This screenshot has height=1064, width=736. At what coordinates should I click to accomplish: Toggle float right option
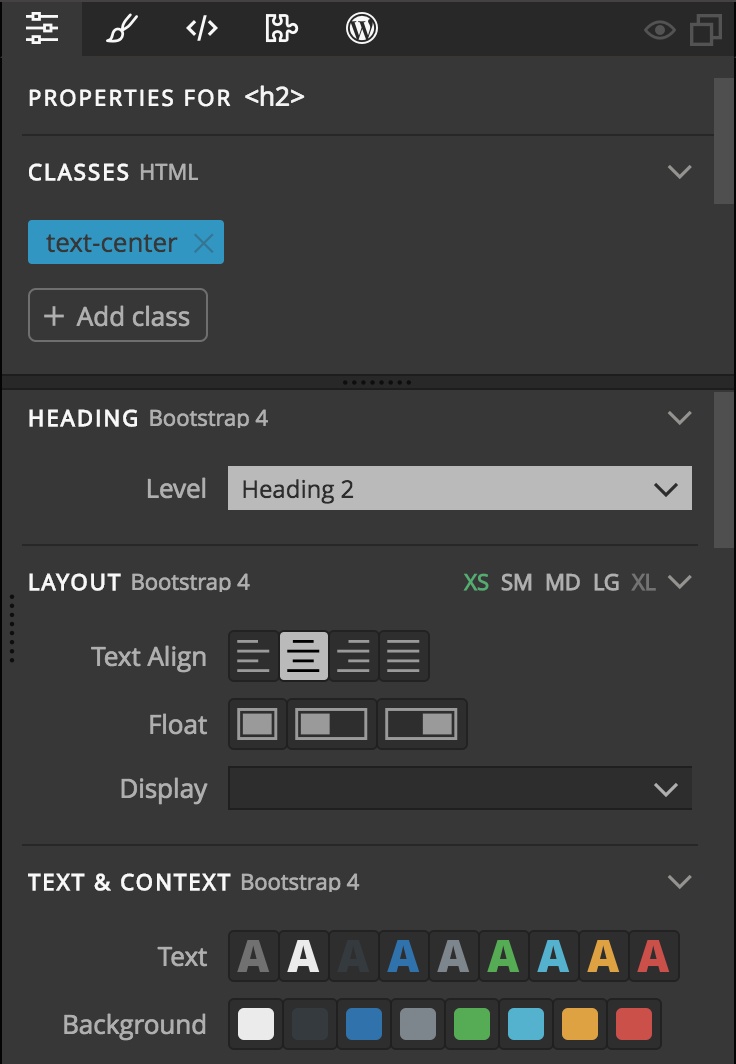(x=422, y=724)
